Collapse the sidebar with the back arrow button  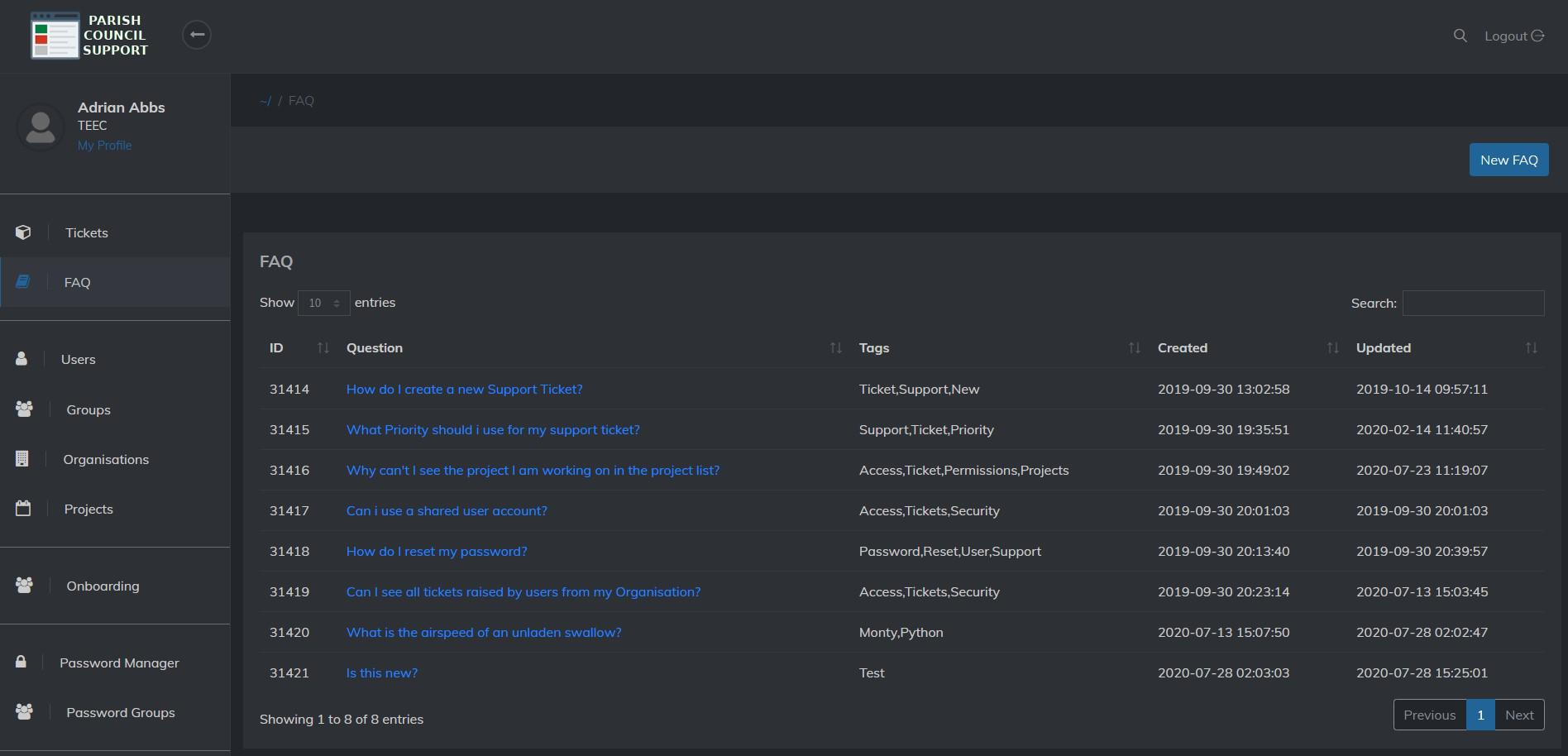click(x=196, y=34)
